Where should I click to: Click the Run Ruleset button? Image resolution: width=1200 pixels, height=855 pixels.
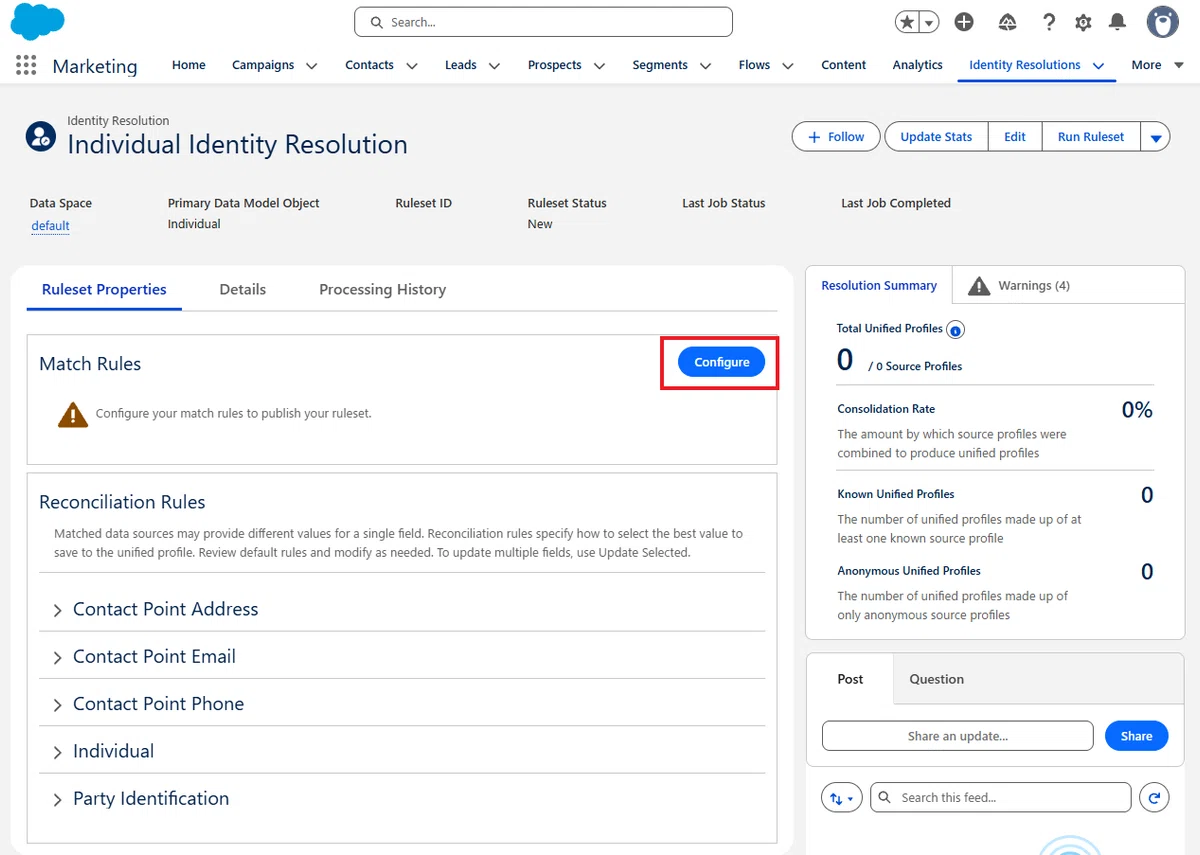click(x=1091, y=137)
